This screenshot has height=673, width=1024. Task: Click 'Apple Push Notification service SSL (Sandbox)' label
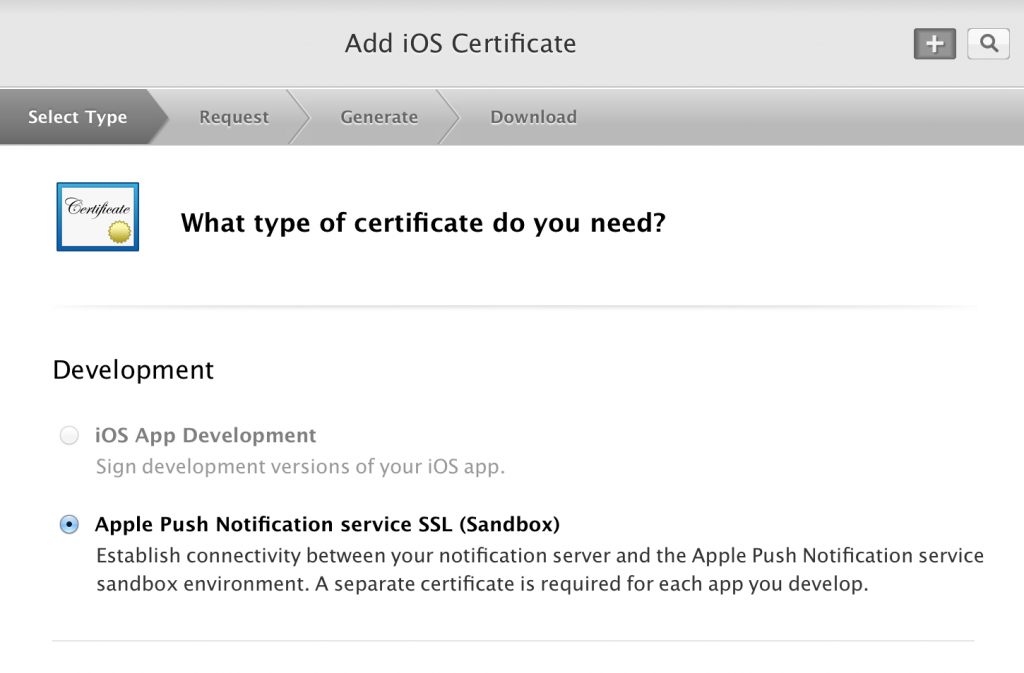tap(327, 524)
